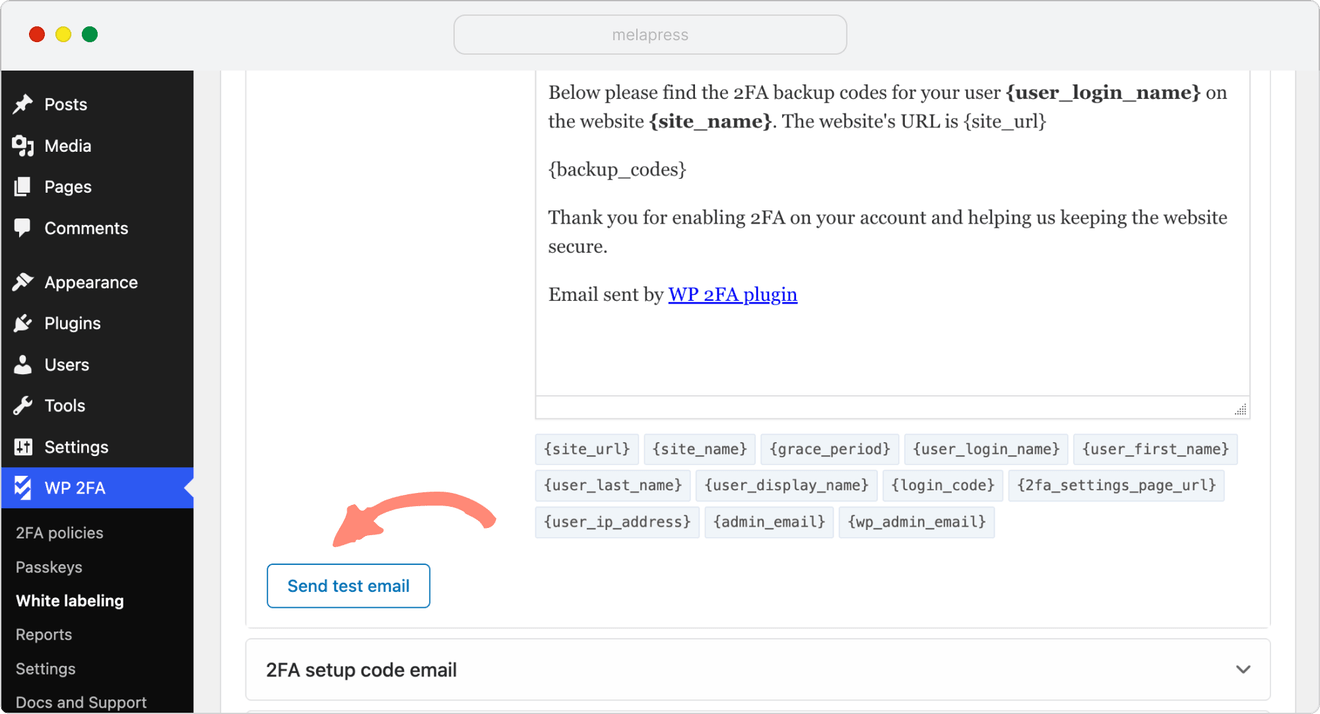
Task: Open the Media menu
Action: (x=97, y=146)
